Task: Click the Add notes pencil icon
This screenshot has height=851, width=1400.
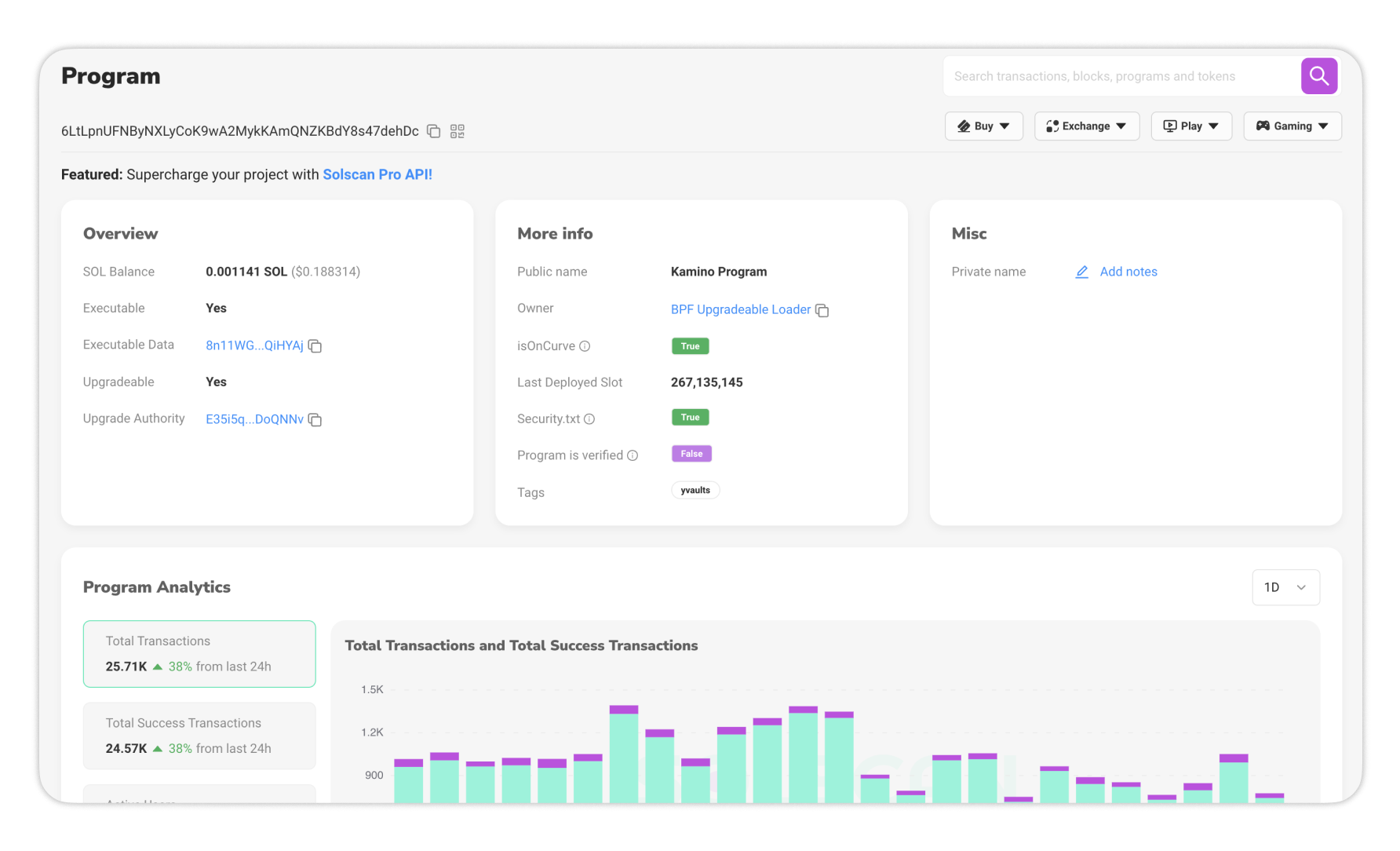Action: [x=1081, y=272]
